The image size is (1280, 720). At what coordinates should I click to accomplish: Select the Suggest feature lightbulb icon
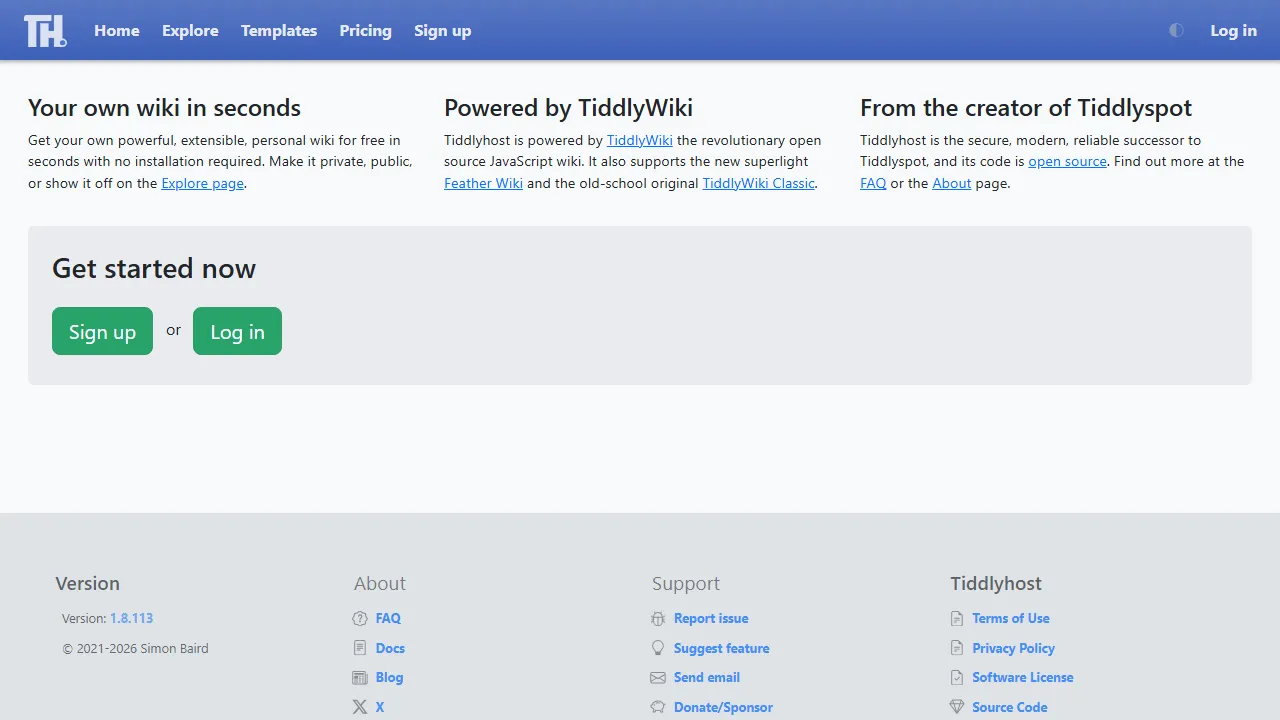click(x=658, y=648)
